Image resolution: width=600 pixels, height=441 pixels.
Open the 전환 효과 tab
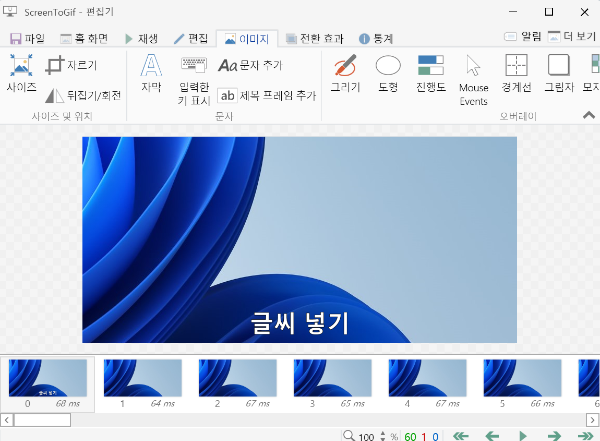pyautogui.click(x=315, y=38)
